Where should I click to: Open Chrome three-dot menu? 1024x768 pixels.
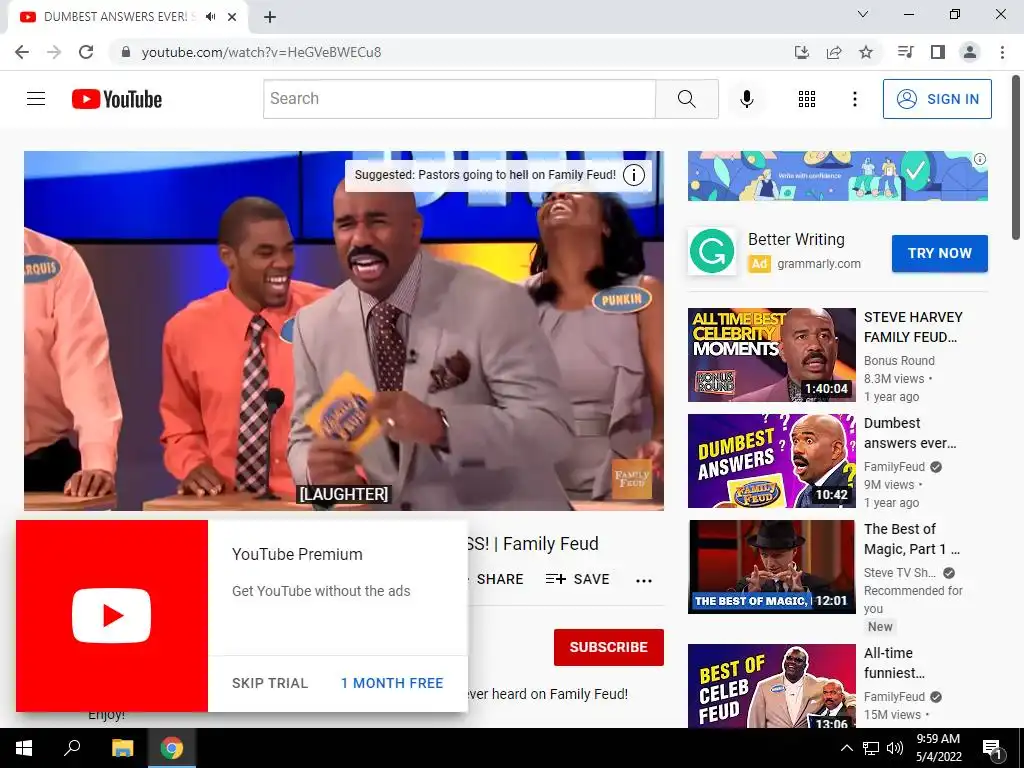1002,52
